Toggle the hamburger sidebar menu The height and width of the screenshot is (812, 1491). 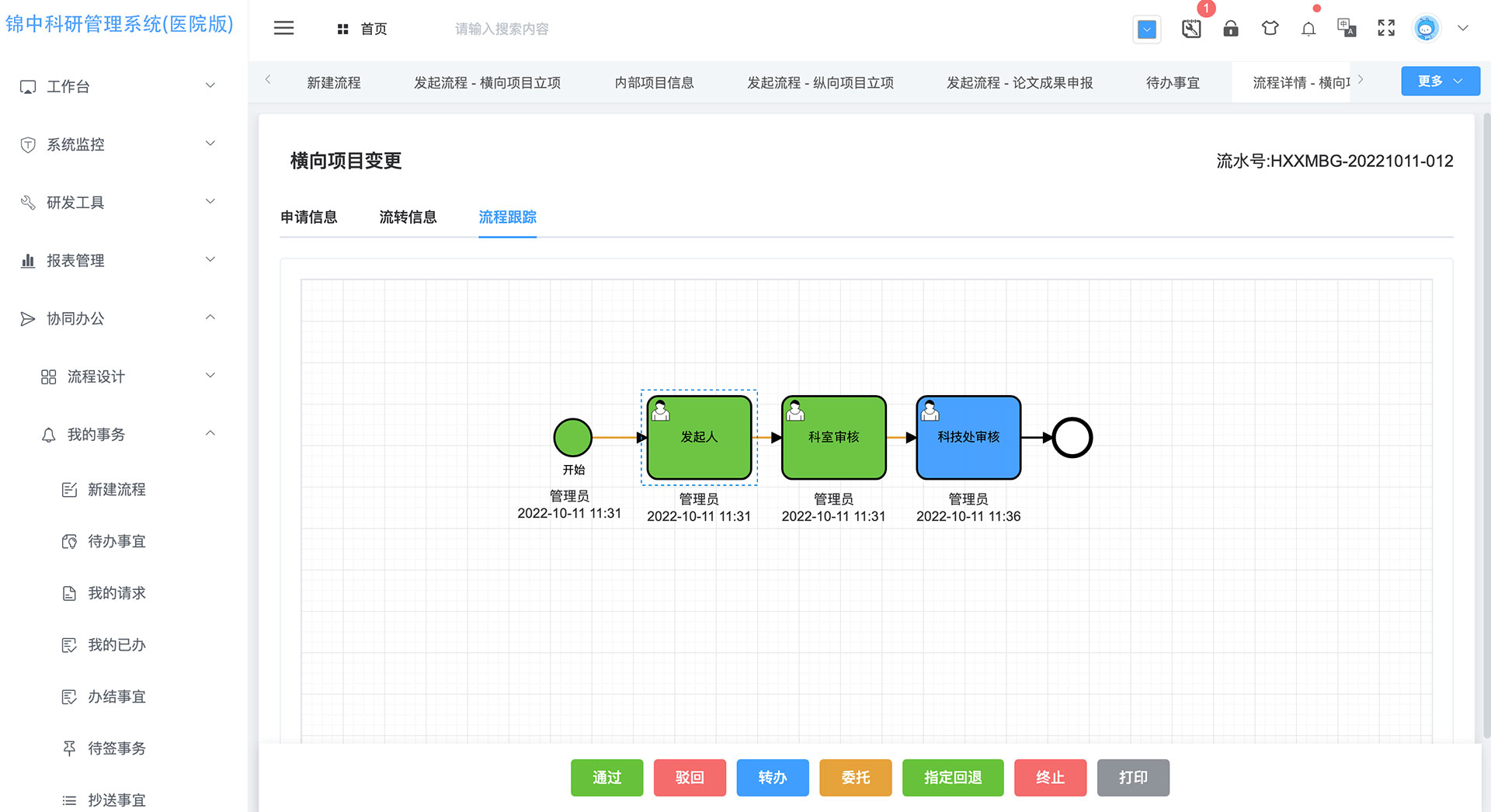[283, 29]
